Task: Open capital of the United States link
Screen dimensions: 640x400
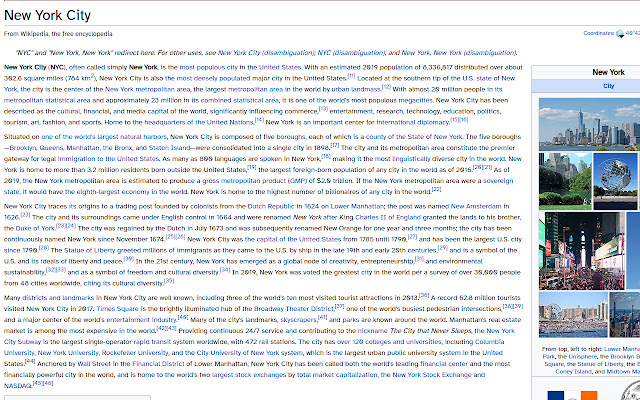Action: coord(299,240)
